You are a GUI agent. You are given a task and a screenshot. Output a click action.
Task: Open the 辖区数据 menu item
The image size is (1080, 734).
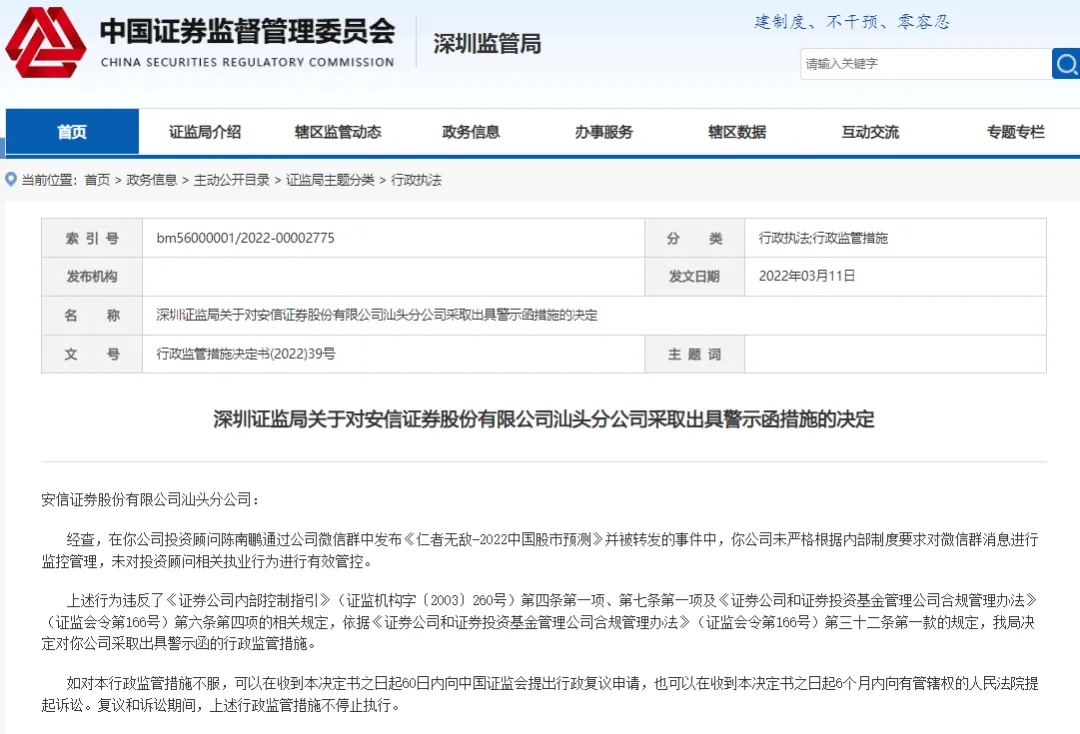click(737, 132)
